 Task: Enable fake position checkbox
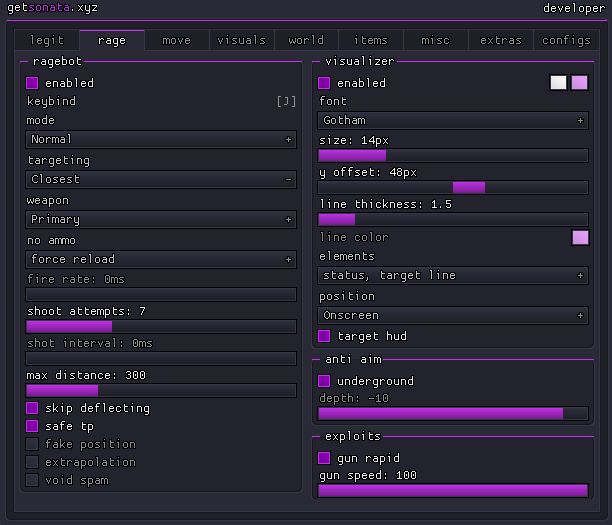(32, 444)
